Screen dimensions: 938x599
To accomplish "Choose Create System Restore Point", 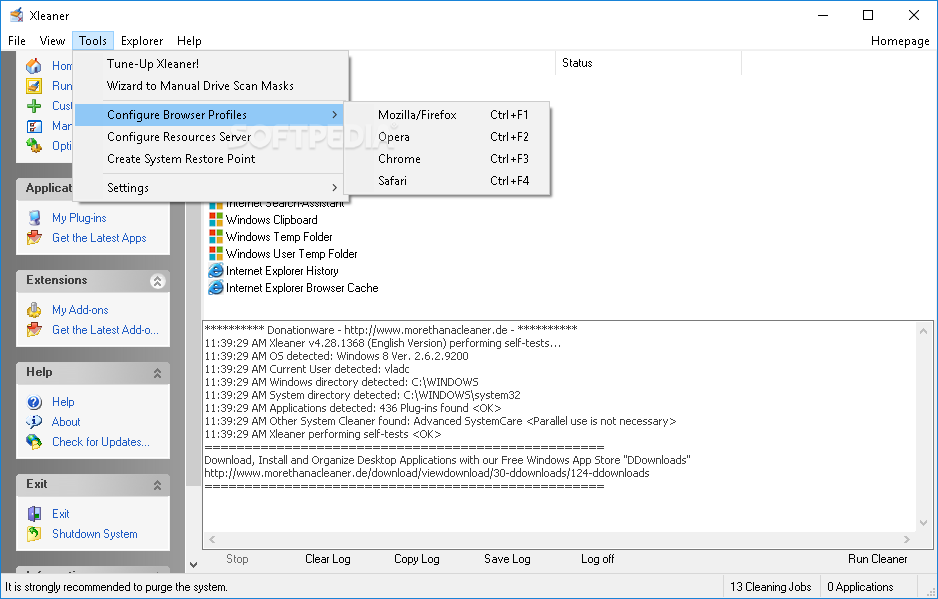I will pyautogui.click(x=208, y=159).
